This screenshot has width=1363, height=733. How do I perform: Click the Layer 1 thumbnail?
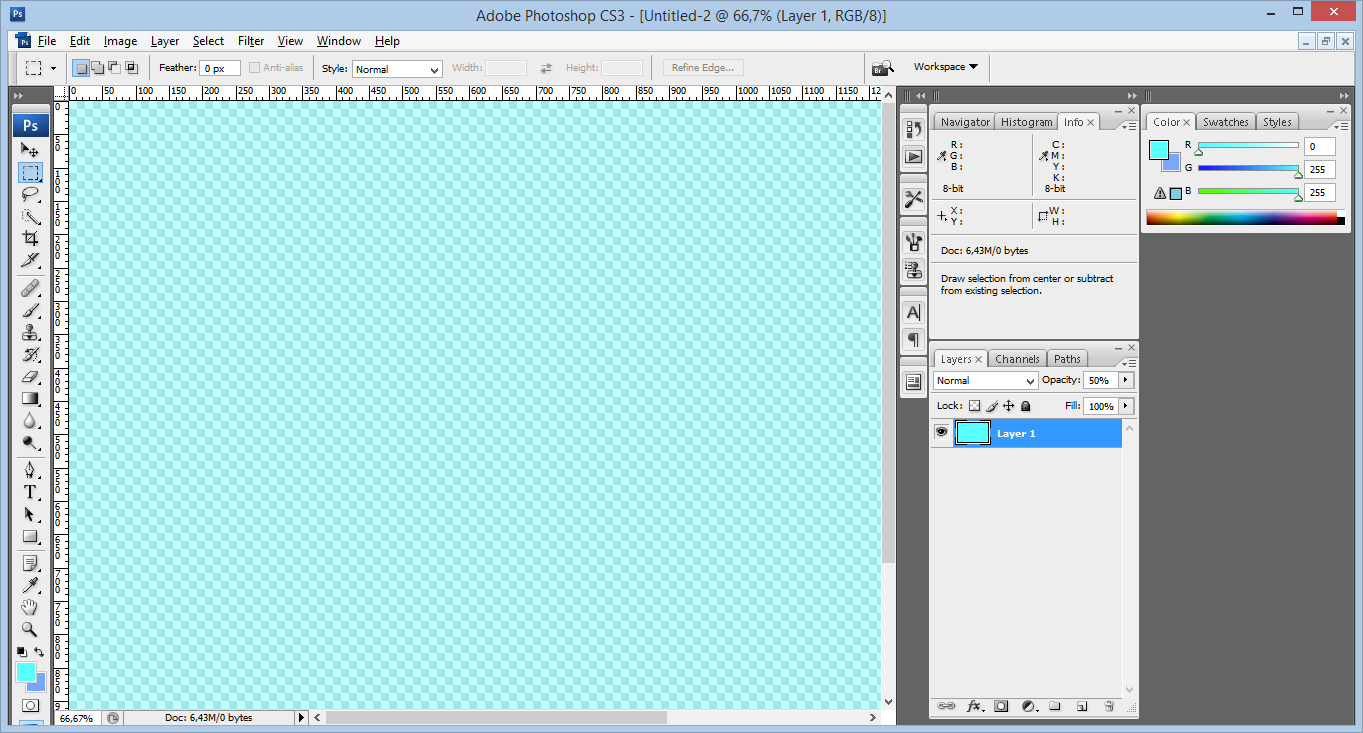(973, 433)
